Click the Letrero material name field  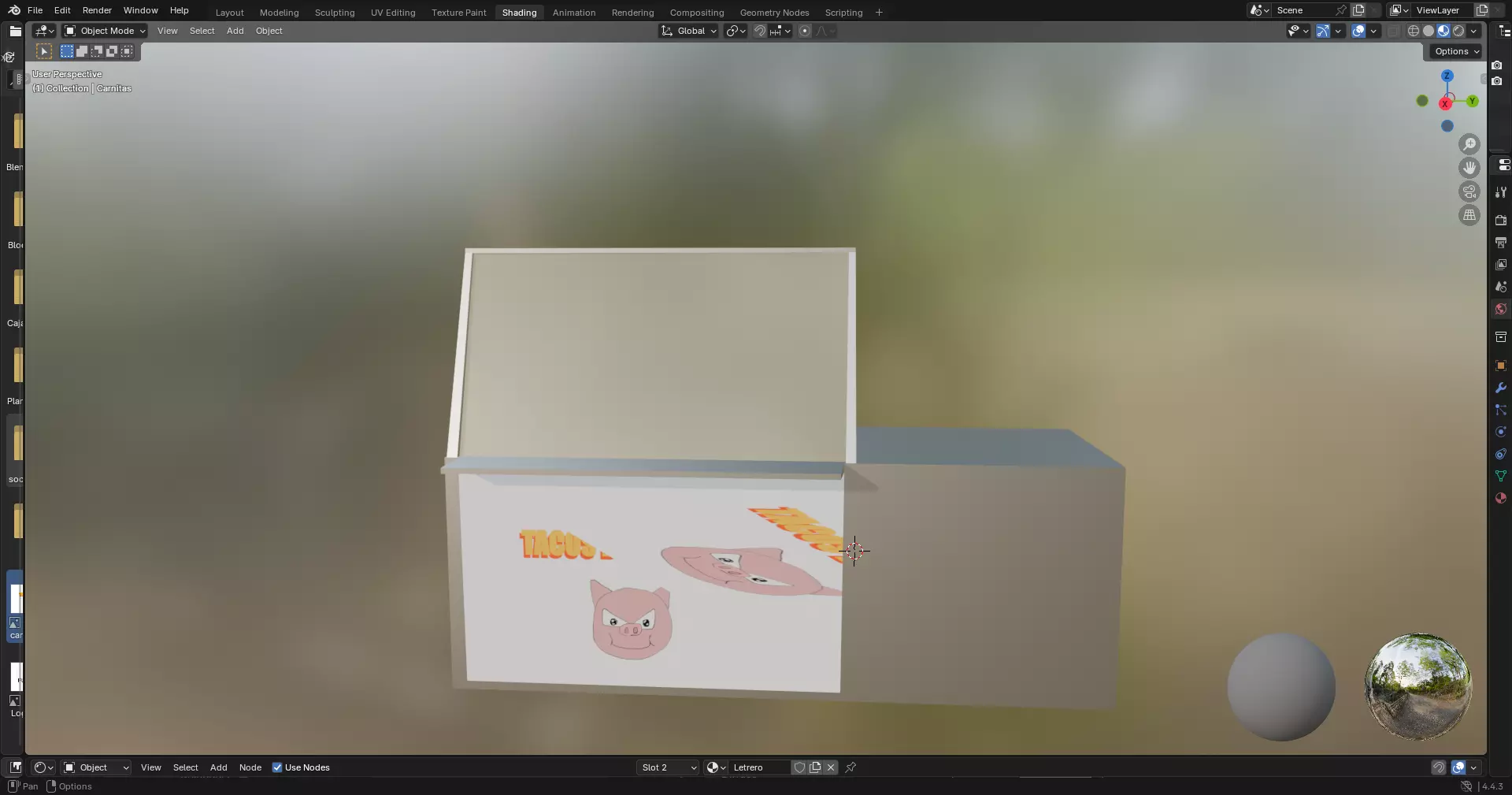758,767
